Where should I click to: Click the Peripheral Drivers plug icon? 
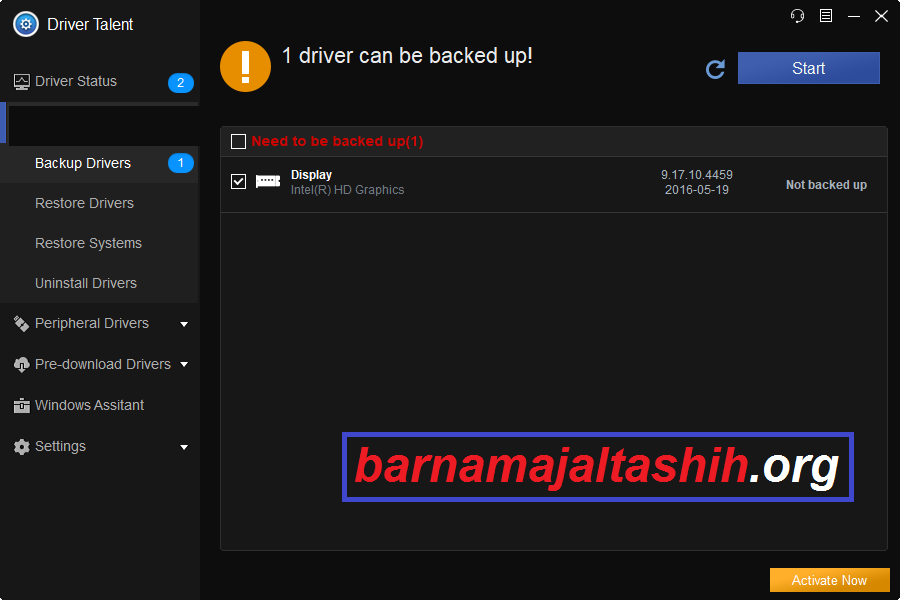pos(21,324)
